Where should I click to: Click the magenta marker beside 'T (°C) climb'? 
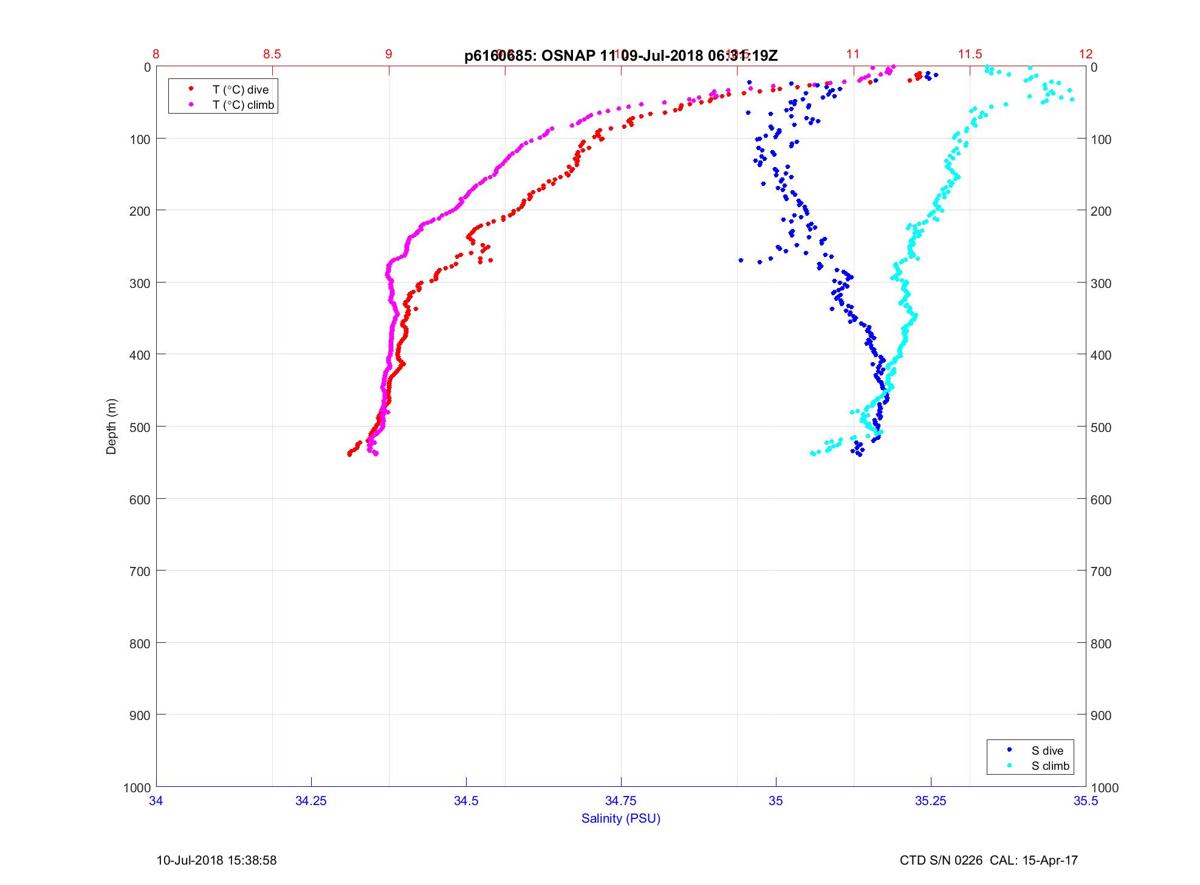pyautogui.click(x=190, y=105)
